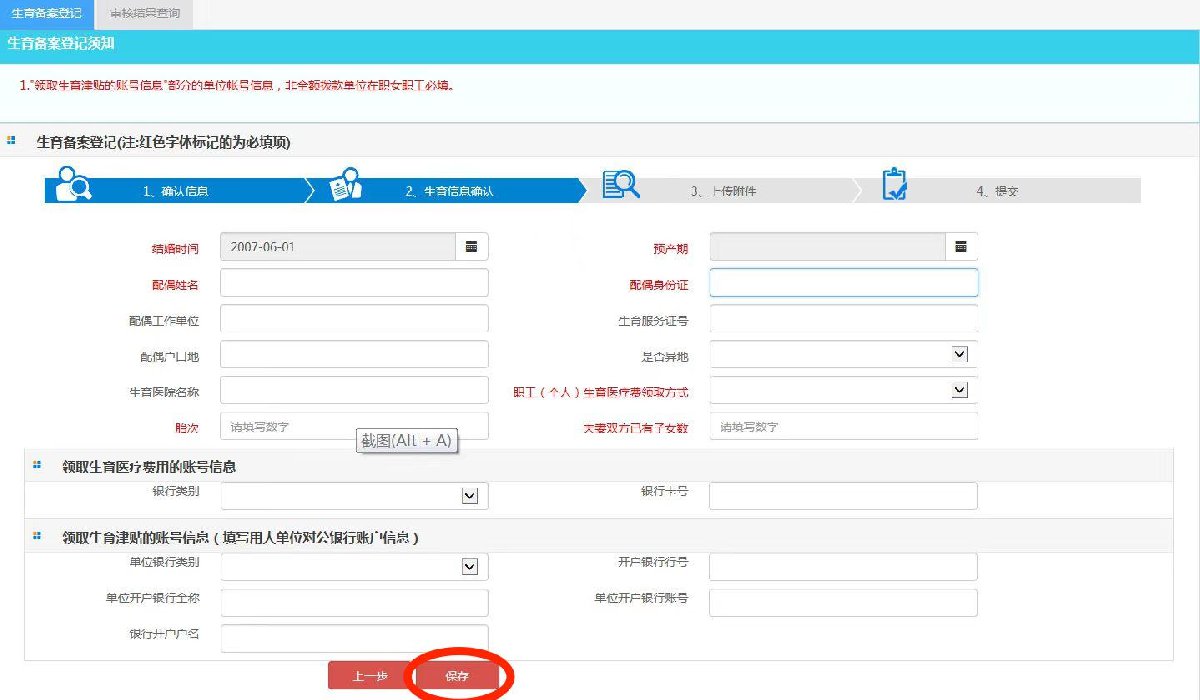Click the 配偶身份证 input field

(x=843, y=283)
